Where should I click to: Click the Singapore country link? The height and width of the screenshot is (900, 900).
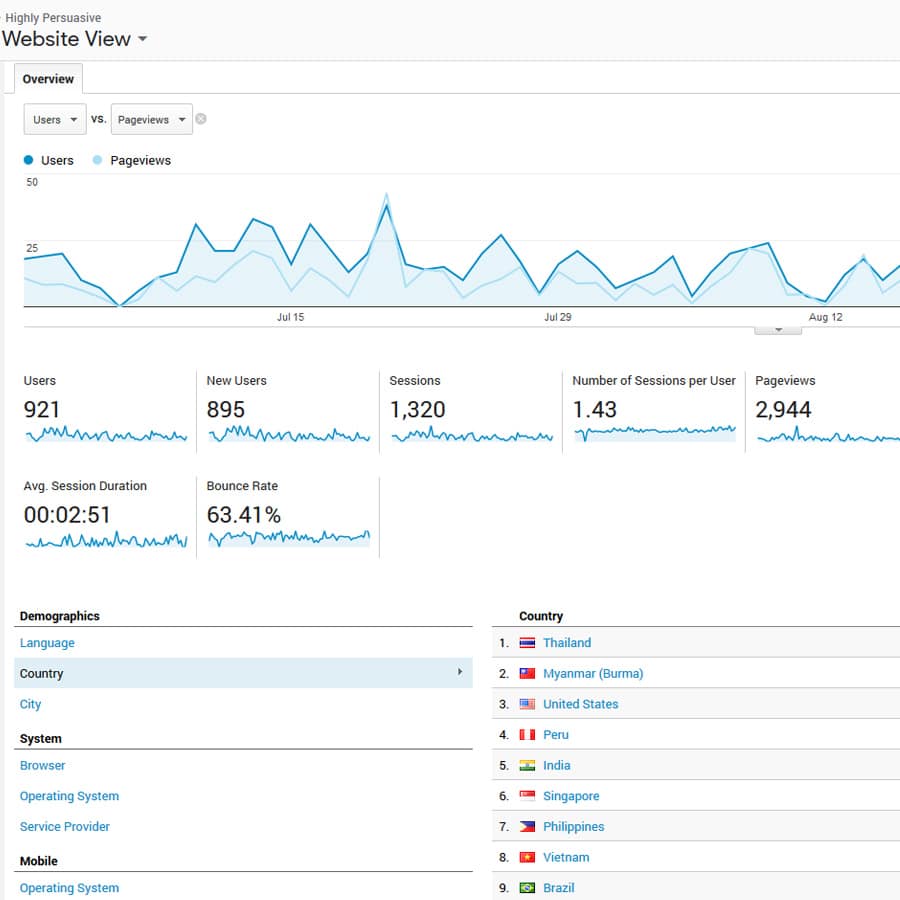[571, 796]
